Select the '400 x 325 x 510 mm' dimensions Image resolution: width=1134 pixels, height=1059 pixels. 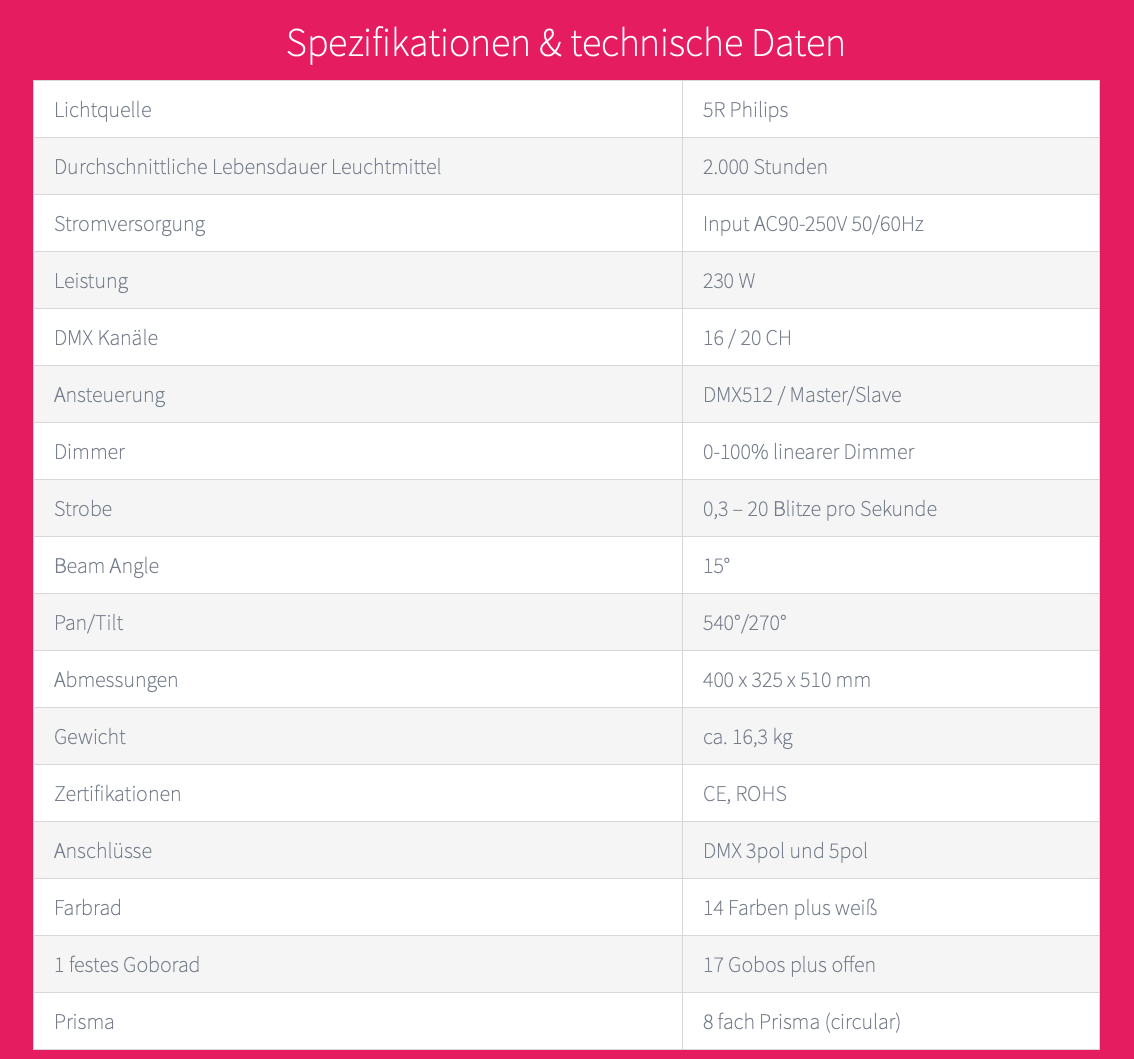[x=787, y=680]
